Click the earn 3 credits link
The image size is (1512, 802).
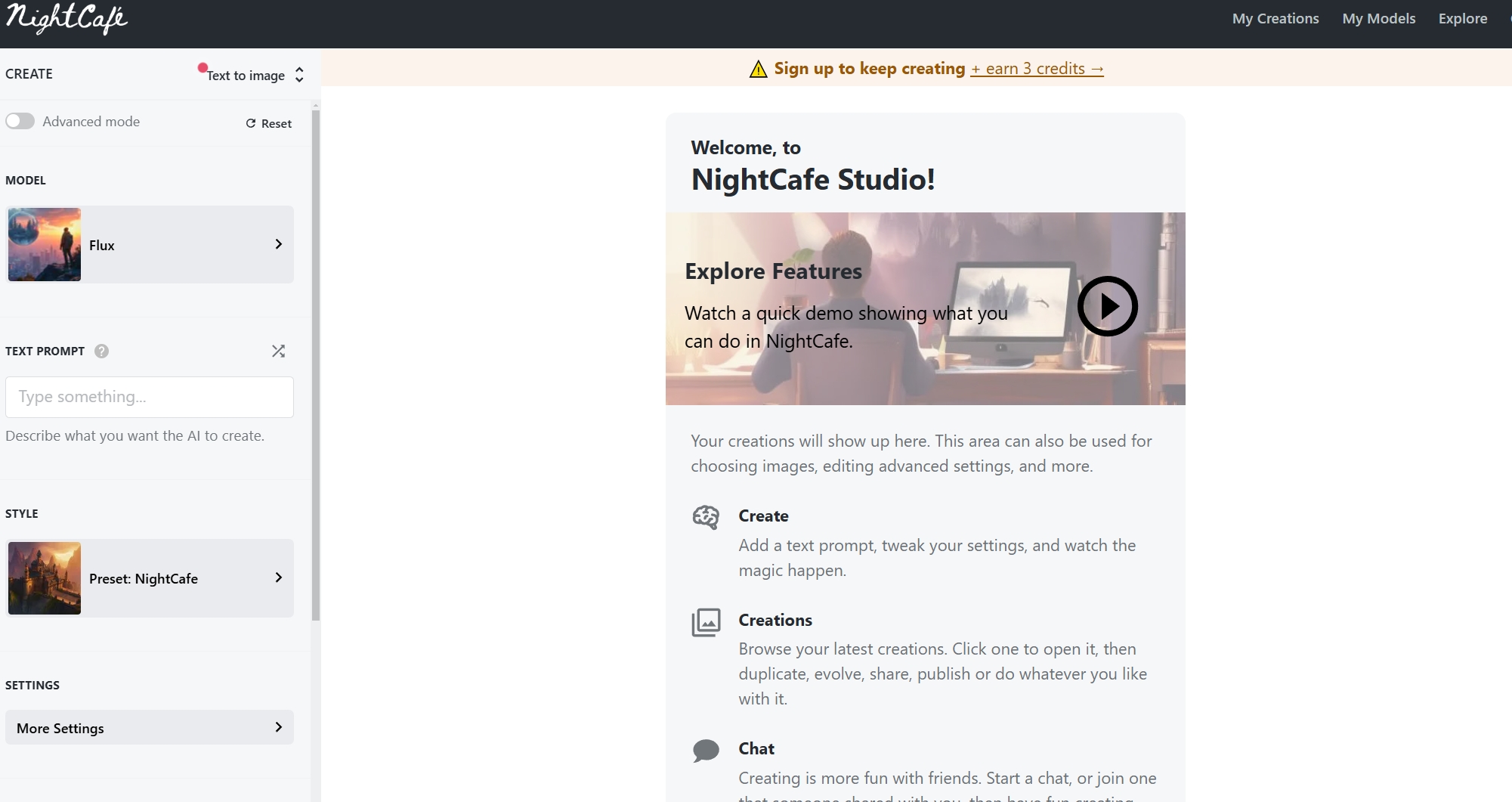tap(1037, 68)
